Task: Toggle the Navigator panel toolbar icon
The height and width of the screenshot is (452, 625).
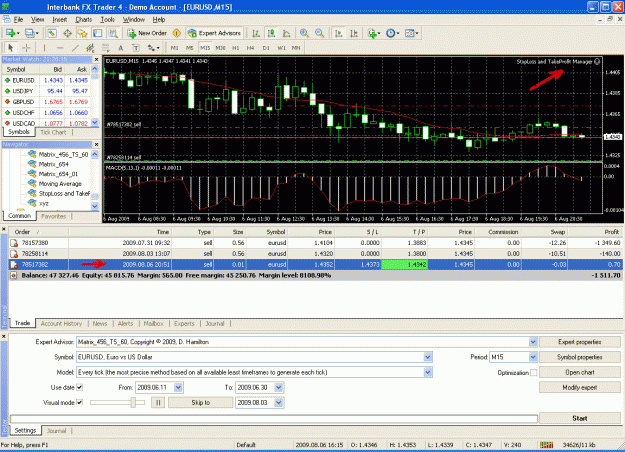Action: click(83, 33)
